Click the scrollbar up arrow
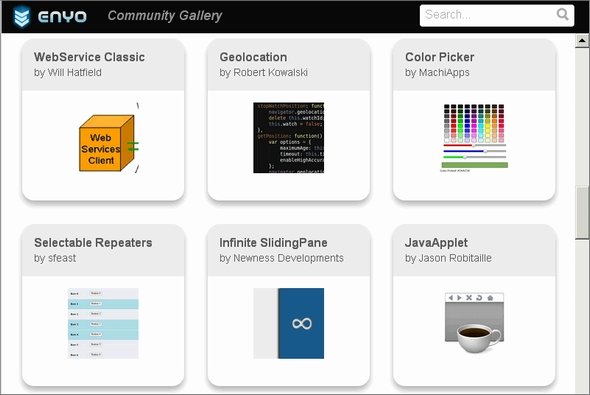Image resolution: width=590 pixels, height=395 pixels. click(x=582, y=40)
